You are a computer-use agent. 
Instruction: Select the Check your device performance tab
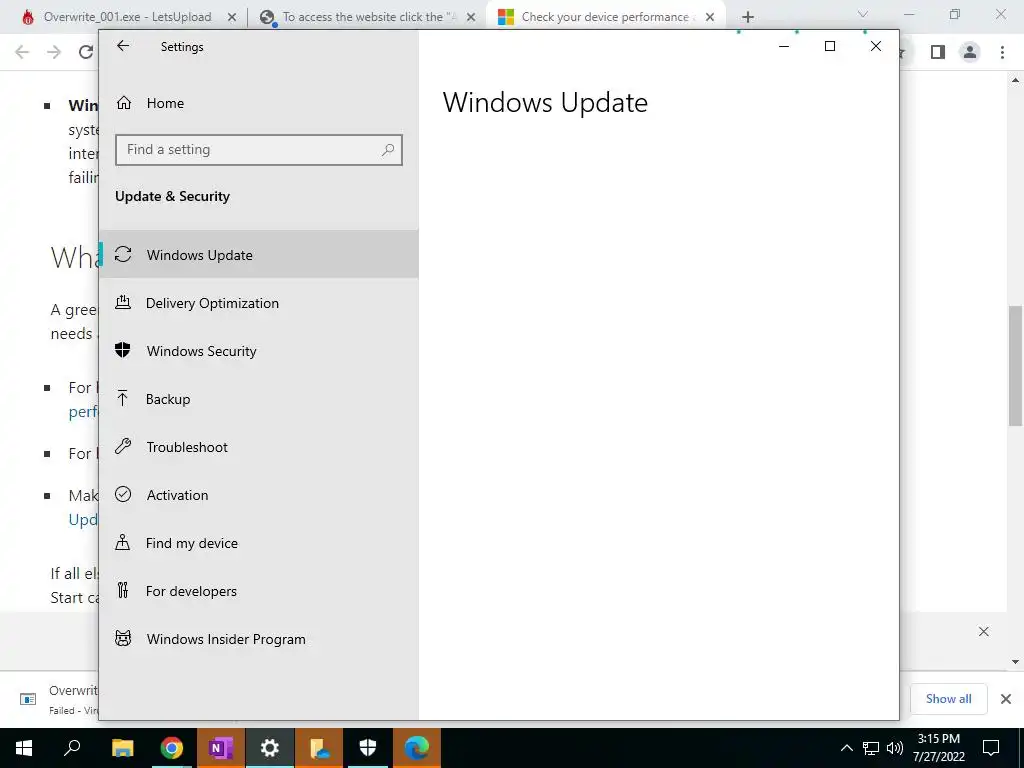point(604,17)
